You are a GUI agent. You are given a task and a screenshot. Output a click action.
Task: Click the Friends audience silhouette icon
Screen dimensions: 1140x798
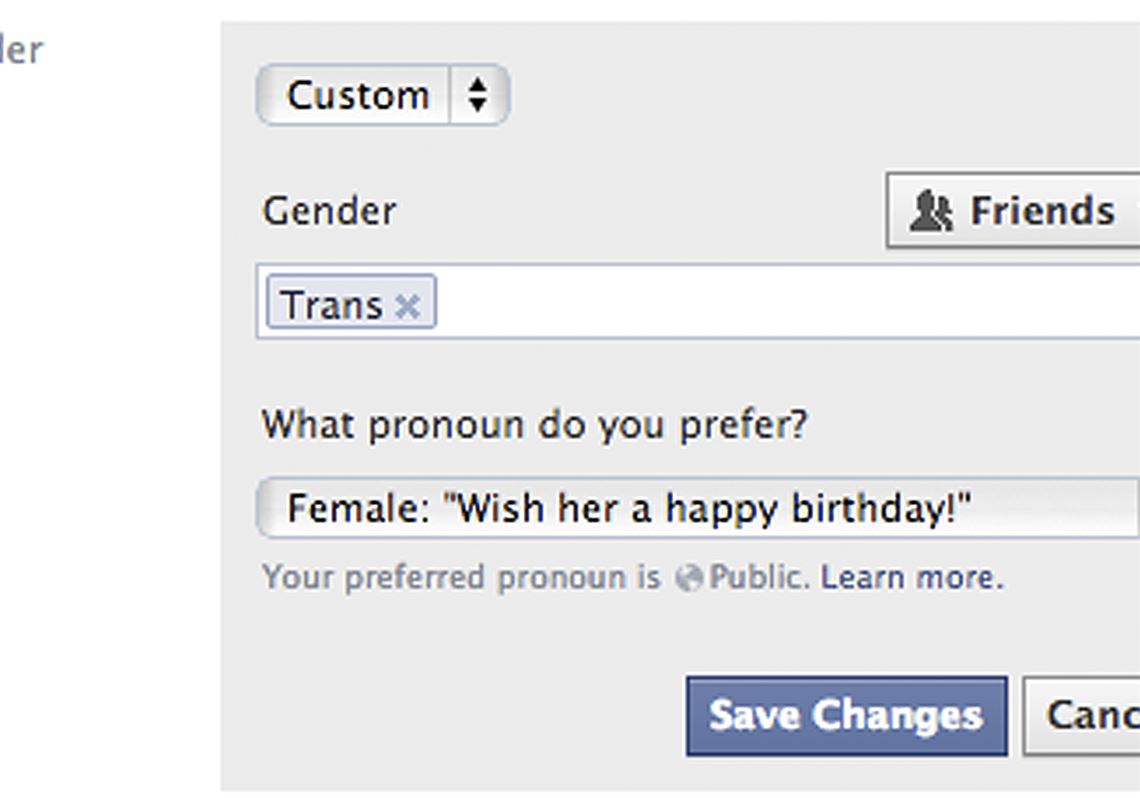coord(931,212)
